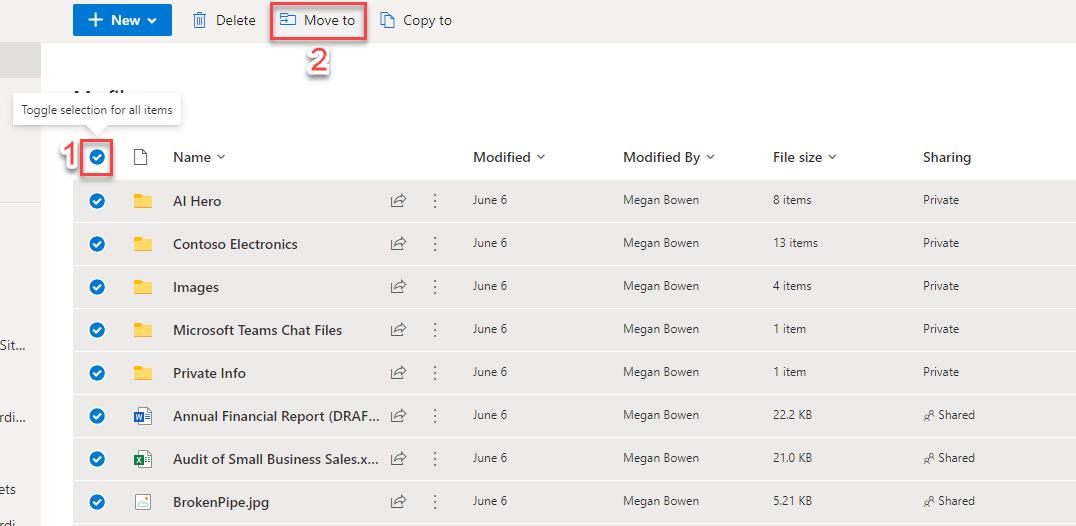The width and height of the screenshot is (1076, 526).
Task: Click the Contoso Electronics folder icon
Action: 143,243
